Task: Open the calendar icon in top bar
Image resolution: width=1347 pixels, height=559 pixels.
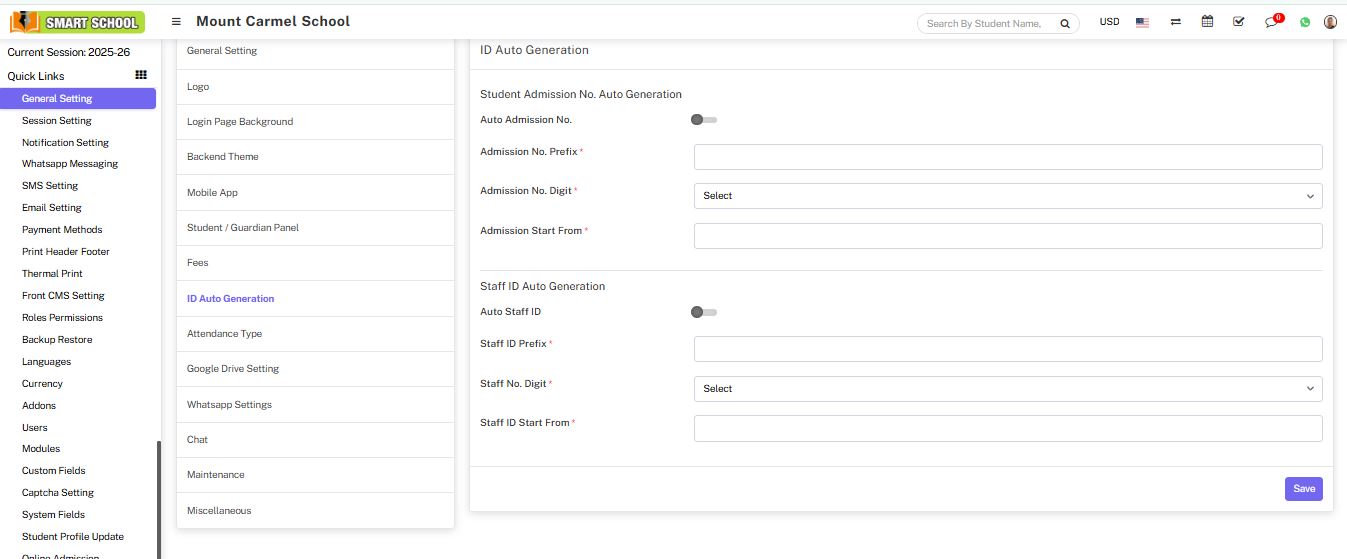Action: (x=1207, y=22)
